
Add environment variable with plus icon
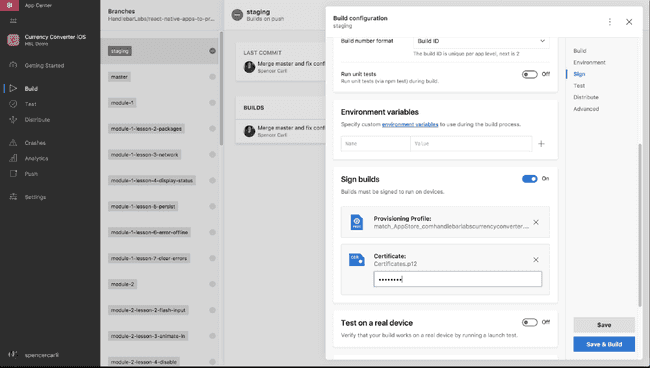click(541, 144)
